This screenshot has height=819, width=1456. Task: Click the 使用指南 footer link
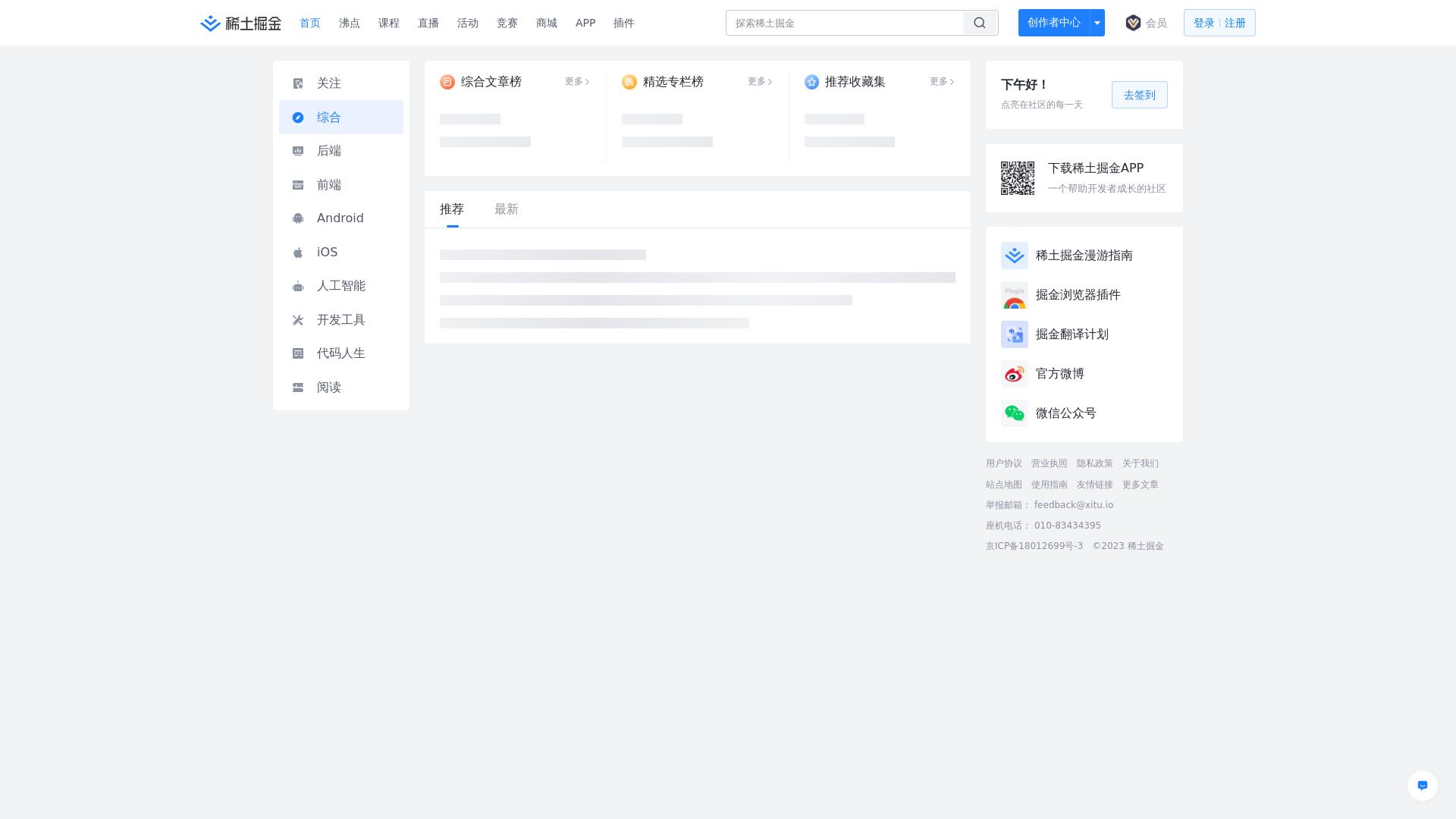tap(1050, 485)
